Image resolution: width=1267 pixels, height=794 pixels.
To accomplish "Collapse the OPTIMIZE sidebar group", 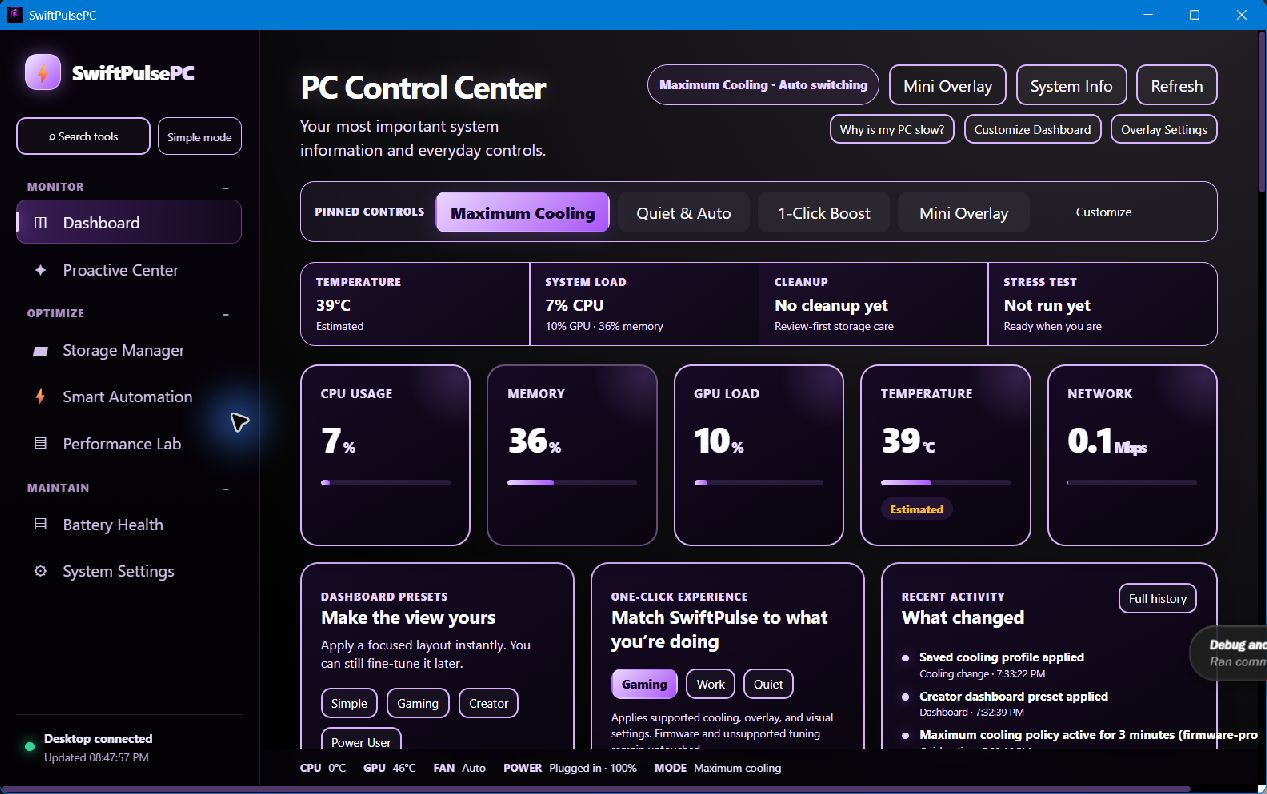I will [x=226, y=313].
